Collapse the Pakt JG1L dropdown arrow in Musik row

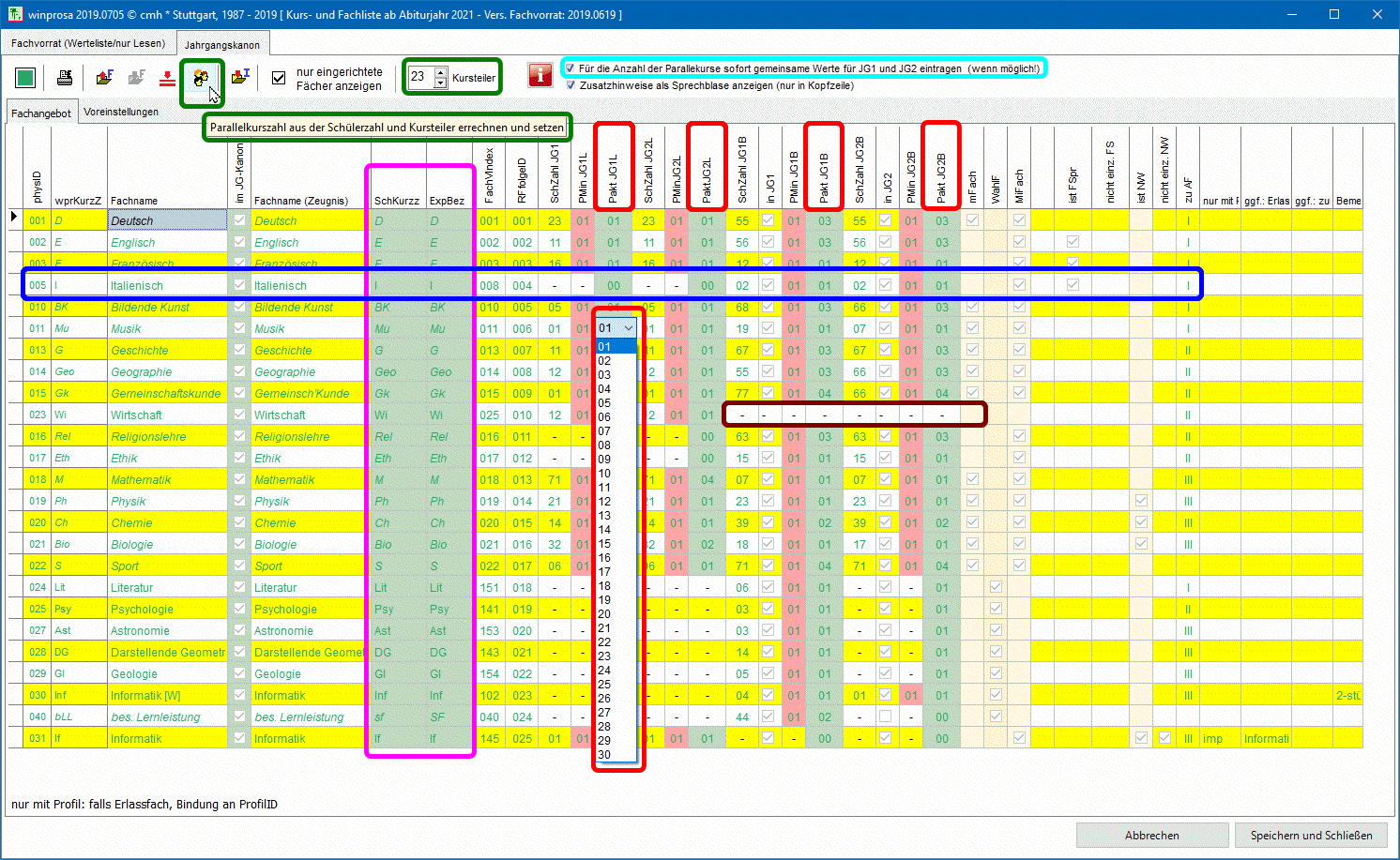click(629, 329)
